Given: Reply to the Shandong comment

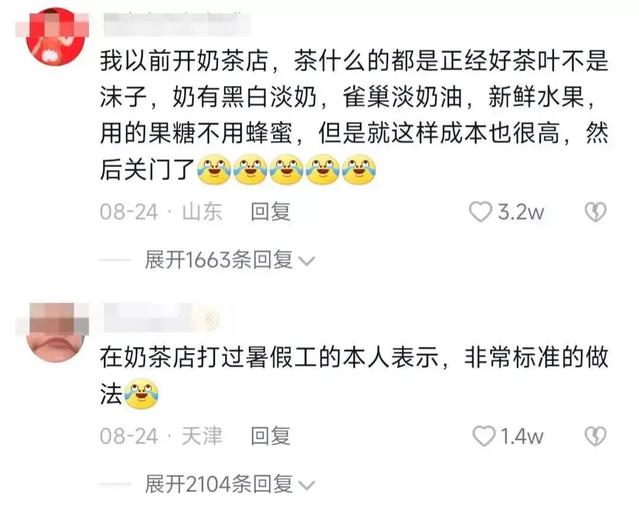Looking at the screenshot, I should click(x=270, y=212).
